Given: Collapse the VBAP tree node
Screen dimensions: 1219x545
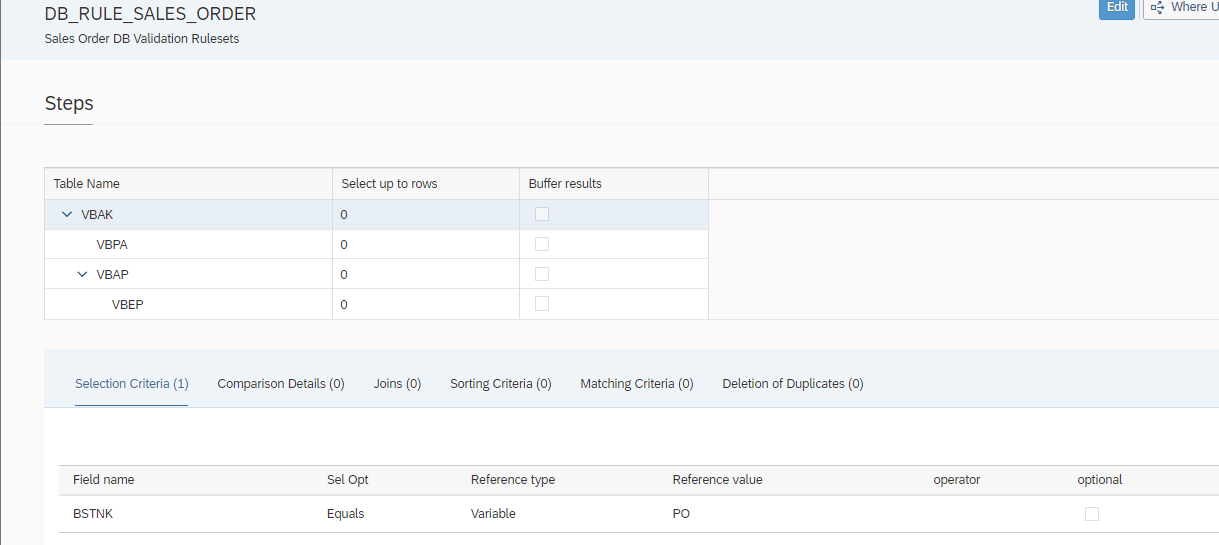Looking at the screenshot, I should tap(82, 274).
